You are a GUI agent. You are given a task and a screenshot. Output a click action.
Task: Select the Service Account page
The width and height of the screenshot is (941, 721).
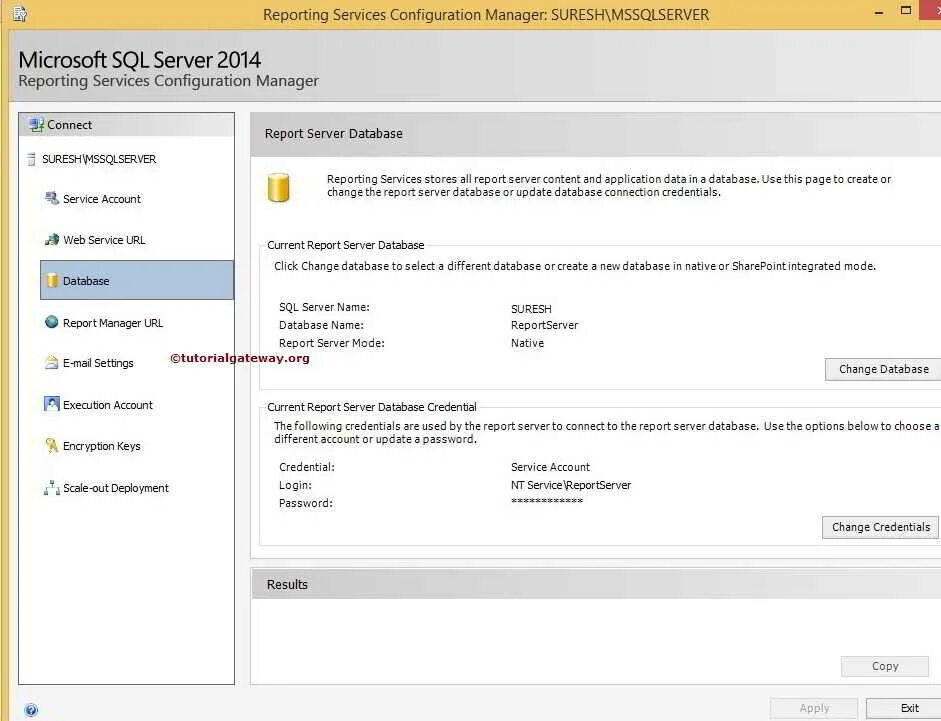click(102, 199)
